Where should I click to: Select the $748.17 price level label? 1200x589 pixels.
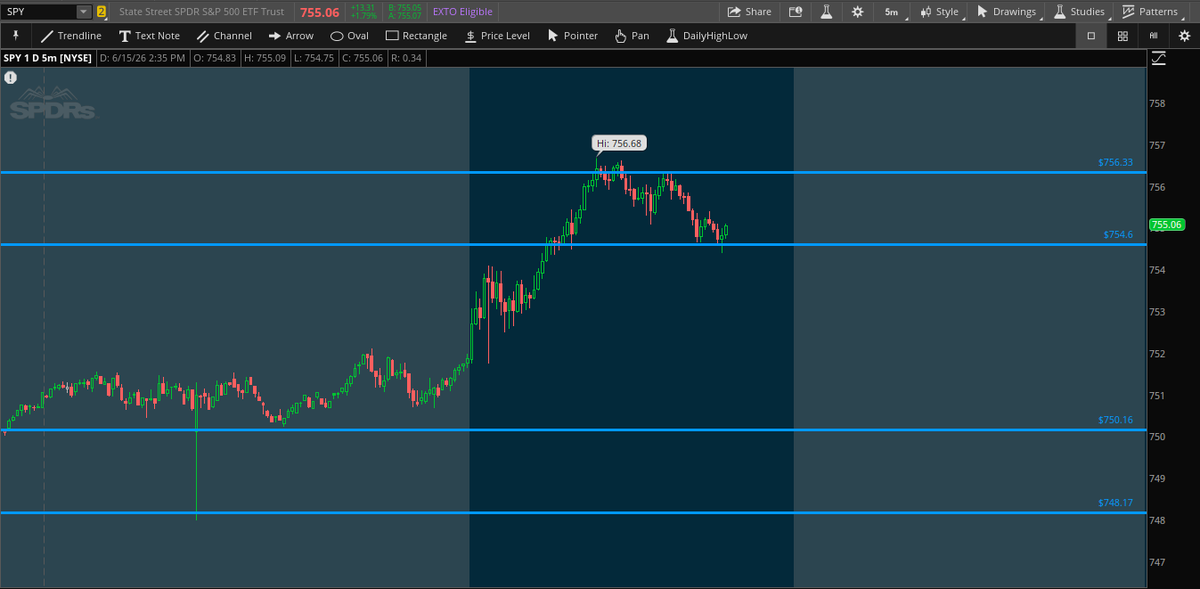[1115, 503]
